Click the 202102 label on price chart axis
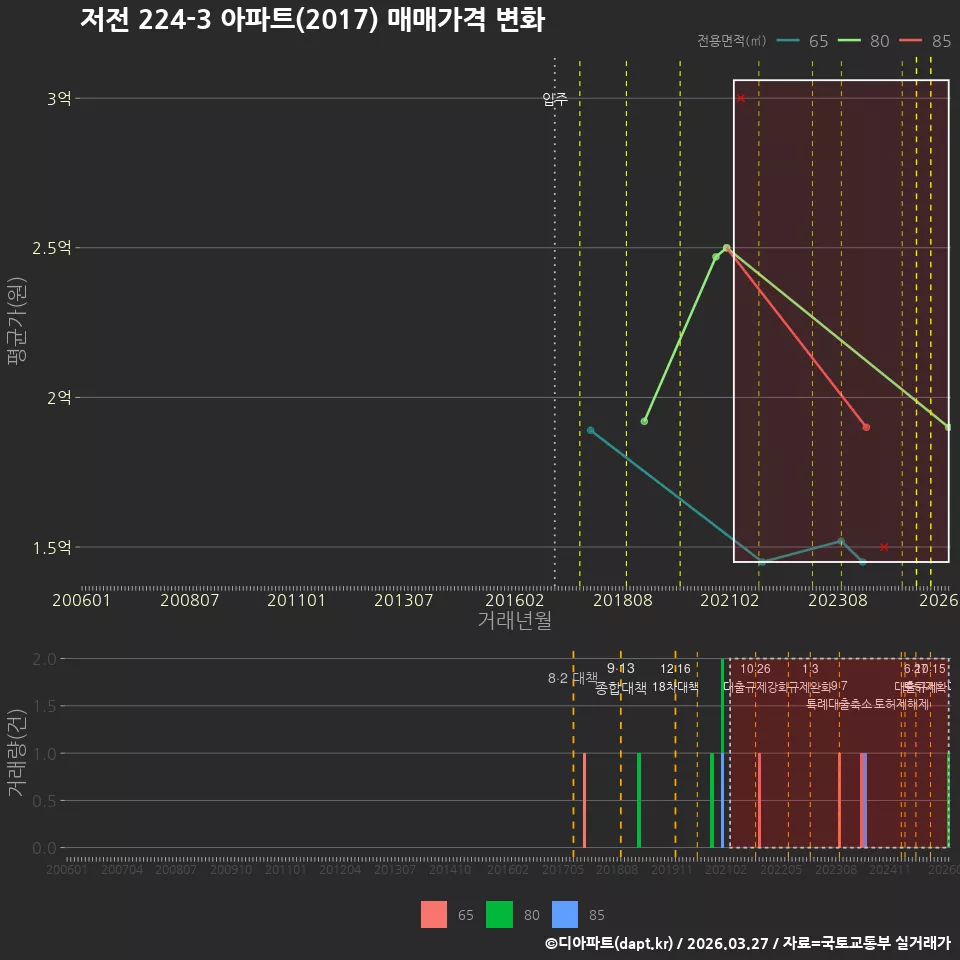 click(x=729, y=600)
